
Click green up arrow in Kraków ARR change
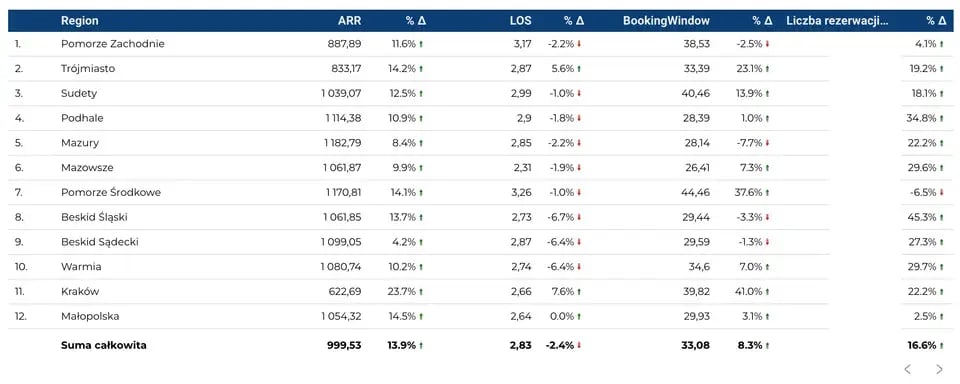pyautogui.click(x=421, y=292)
